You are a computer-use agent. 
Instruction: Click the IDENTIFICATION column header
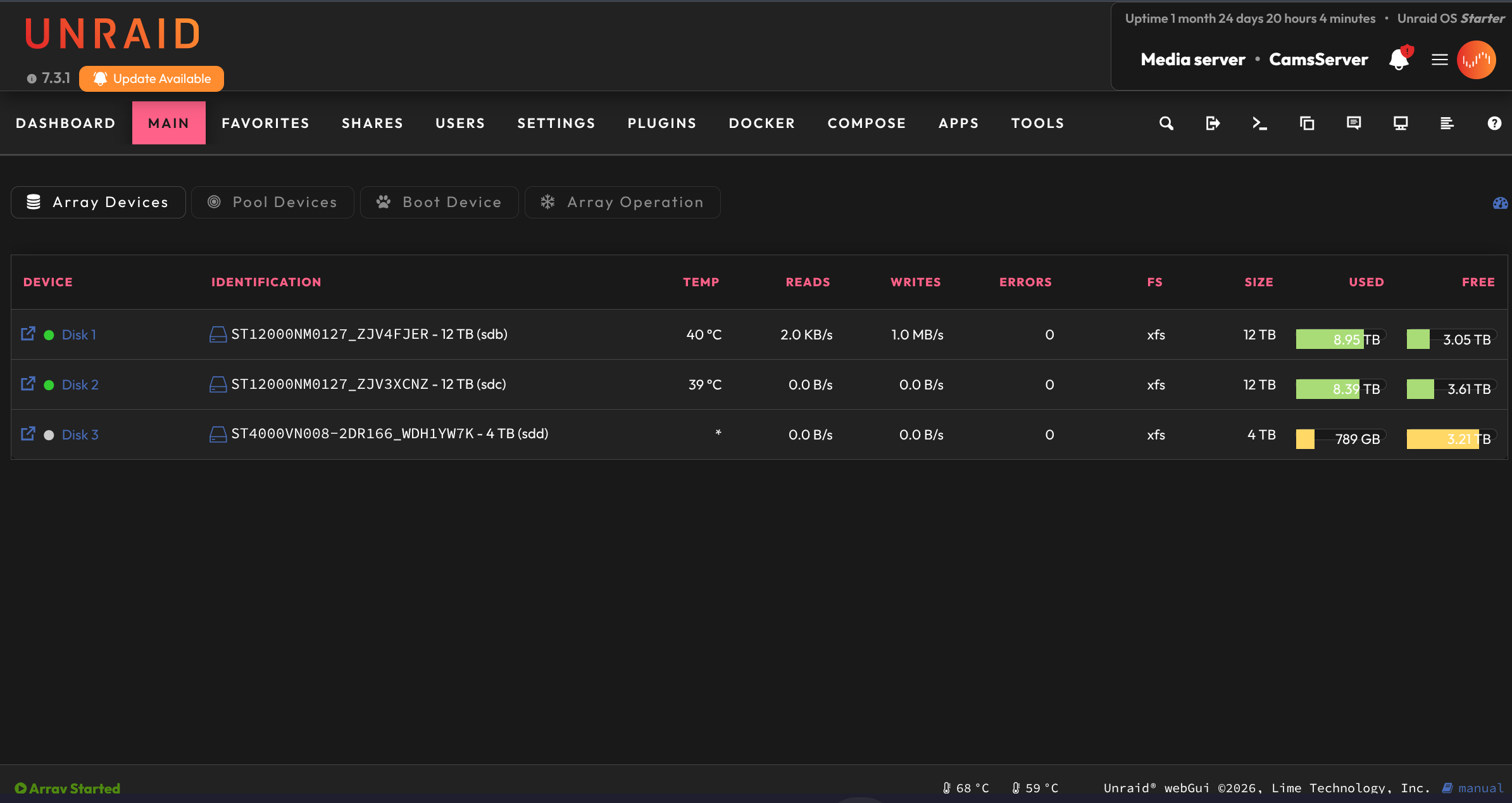(x=266, y=282)
